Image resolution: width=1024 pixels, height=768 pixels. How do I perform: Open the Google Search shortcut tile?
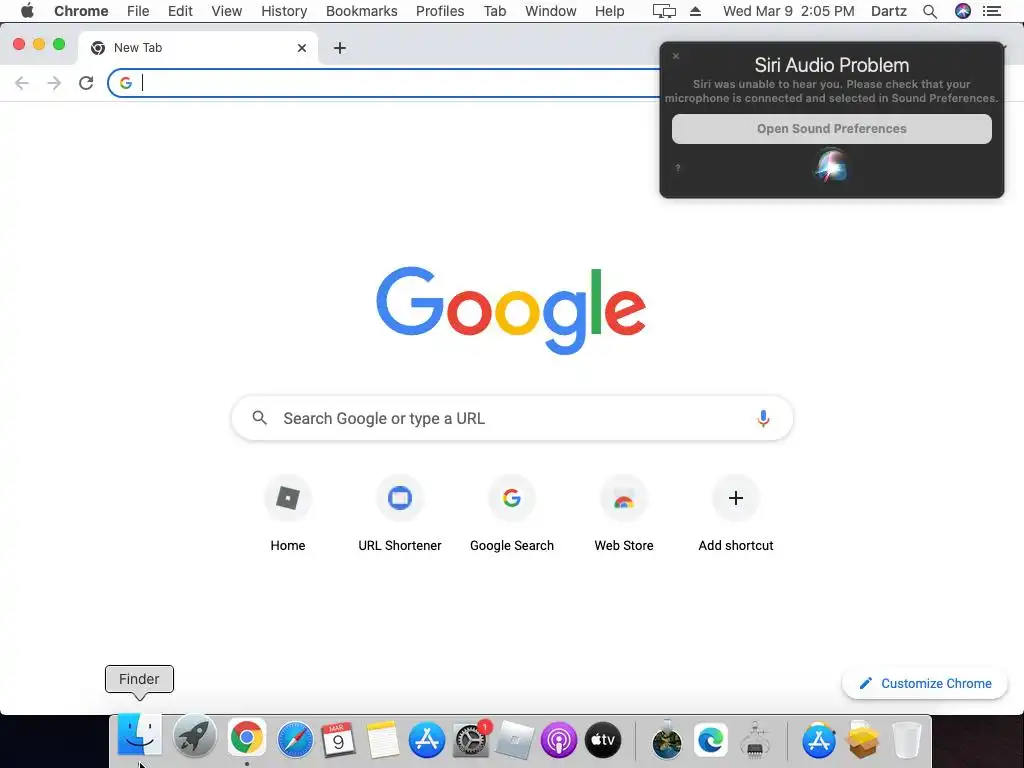(x=512, y=515)
